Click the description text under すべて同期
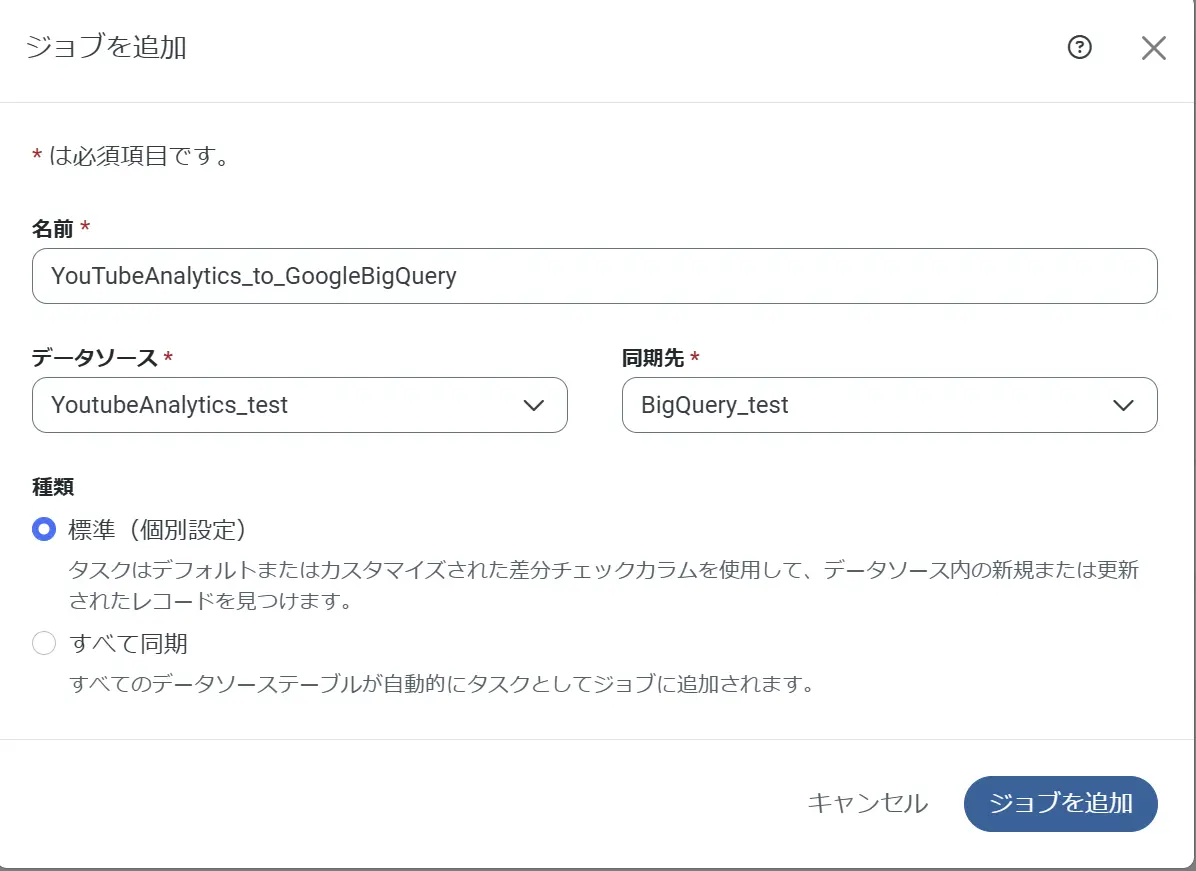 [x=439, y=685]
